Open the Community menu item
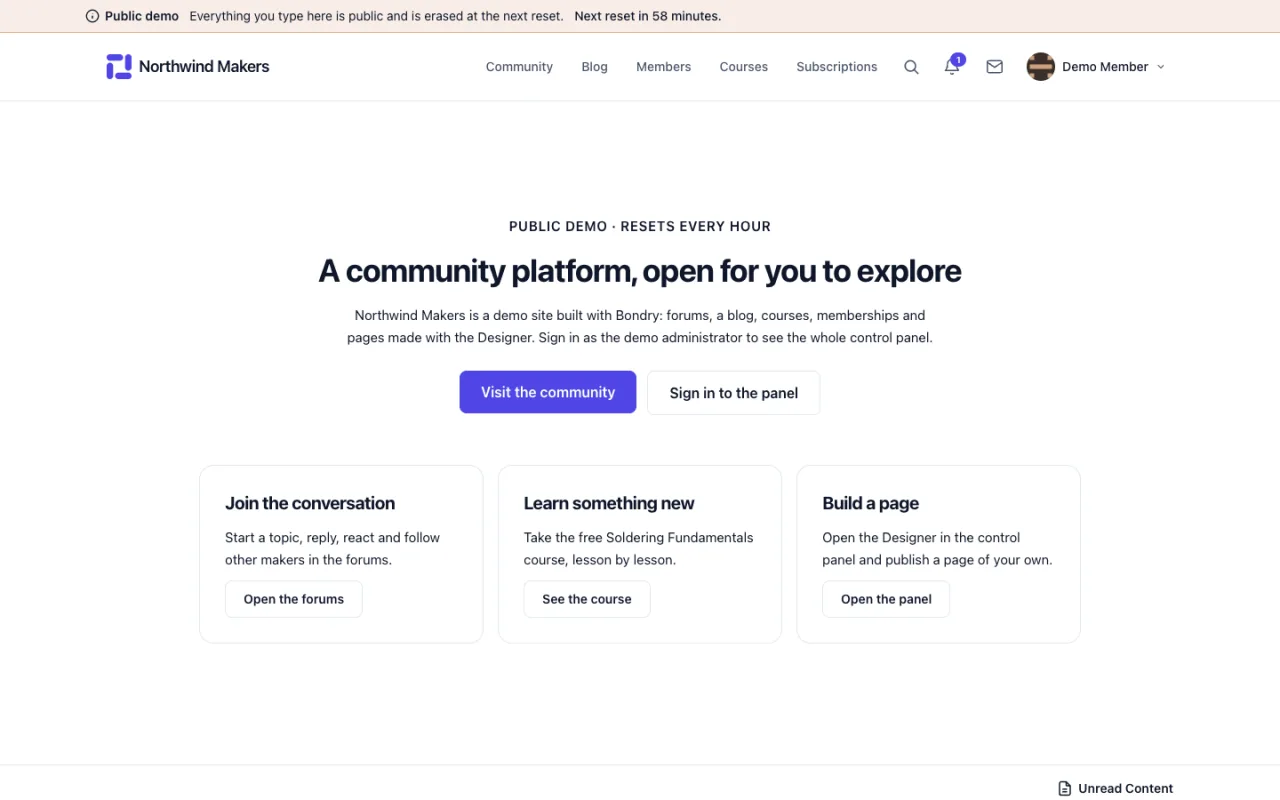This screenshot has height=800, width=1280. (x=519, y=67)
